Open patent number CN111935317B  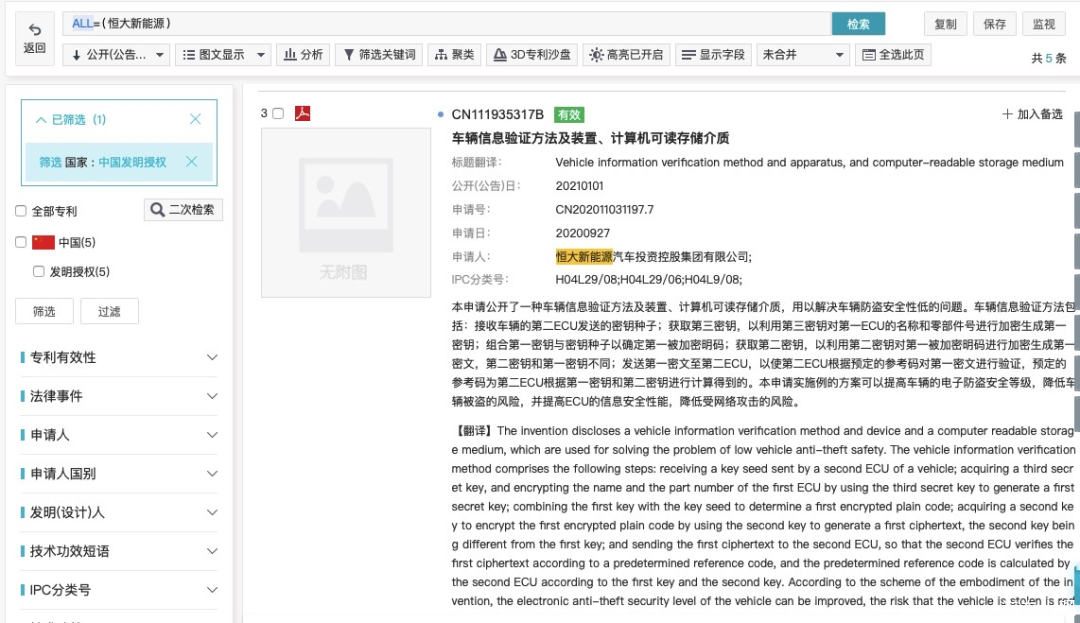(497, 114)
